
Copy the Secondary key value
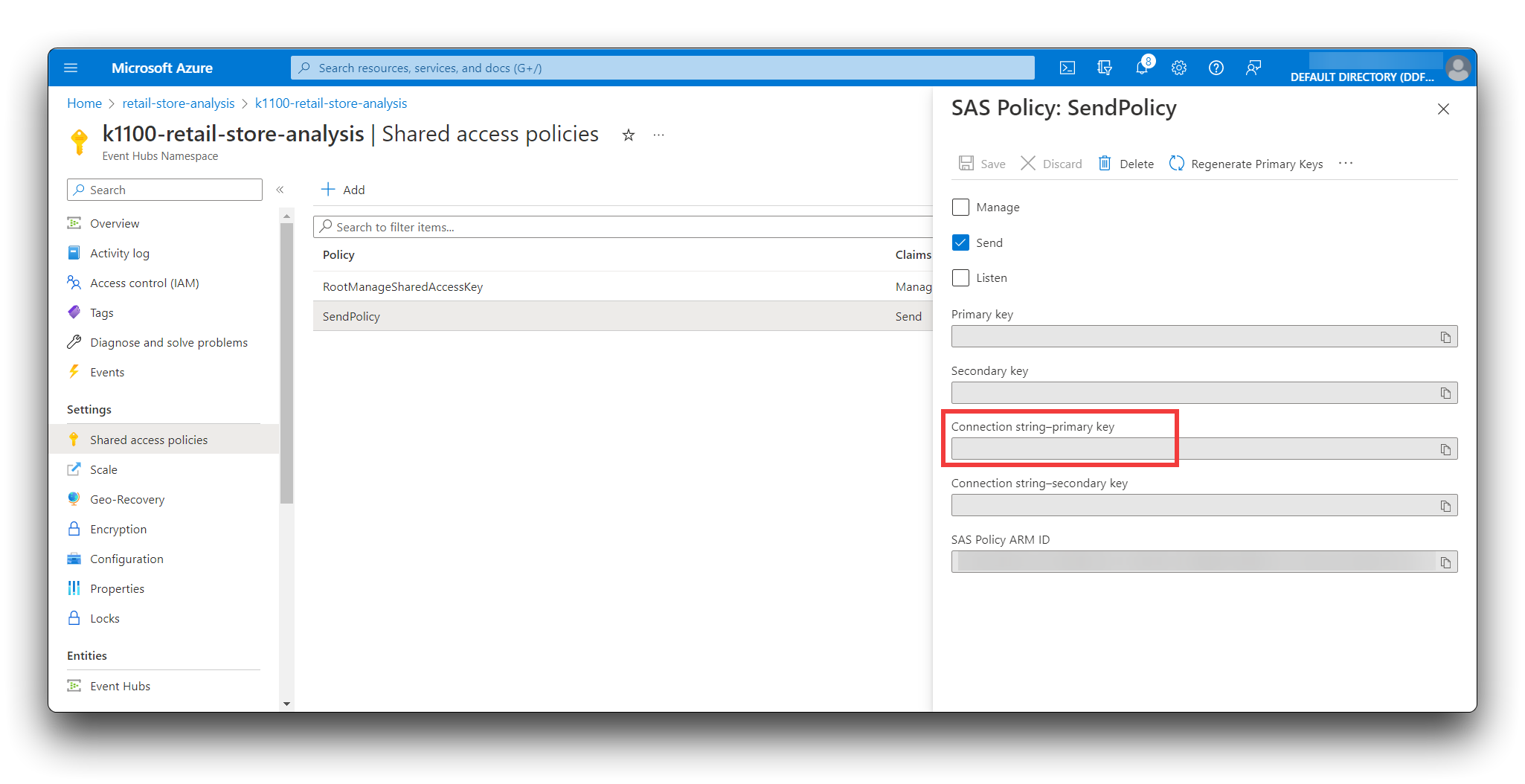pyautogui.click(x=1445, y=393)
